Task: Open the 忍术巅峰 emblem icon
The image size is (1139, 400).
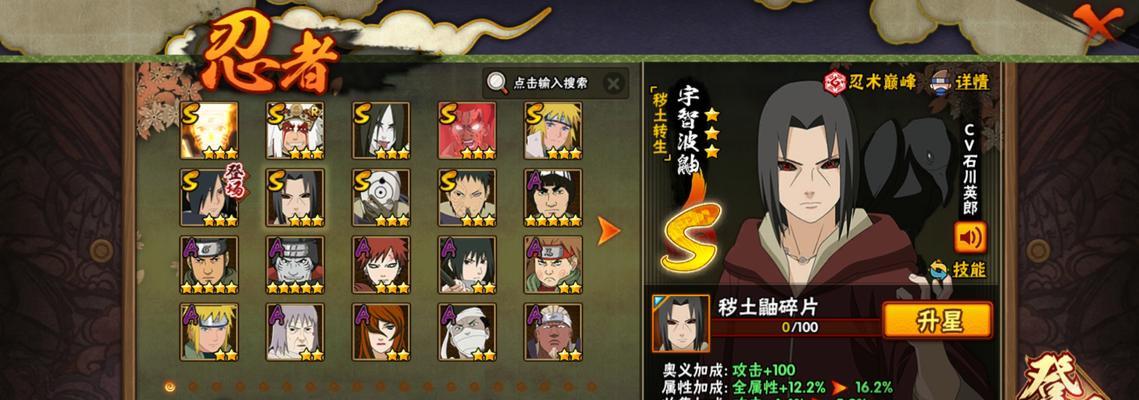Action: pyautogui.click(x=869, y=81)
